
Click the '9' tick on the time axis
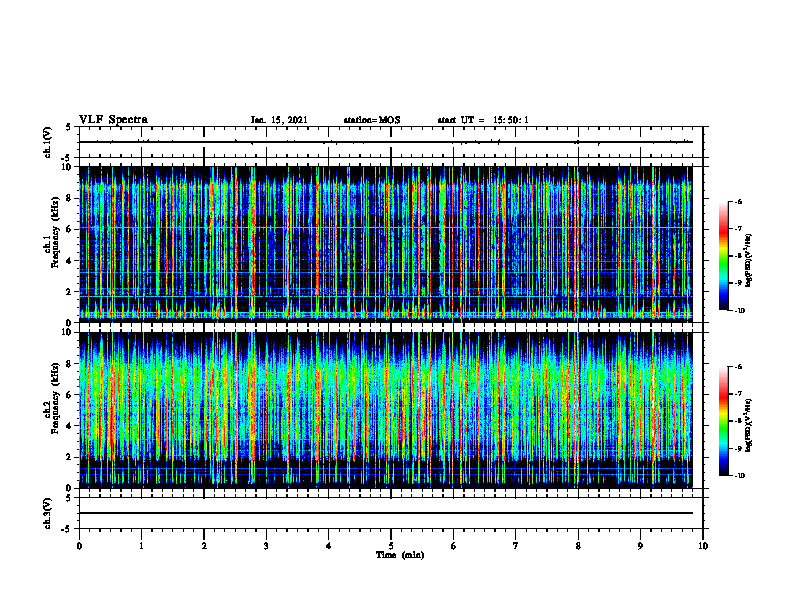640,546
